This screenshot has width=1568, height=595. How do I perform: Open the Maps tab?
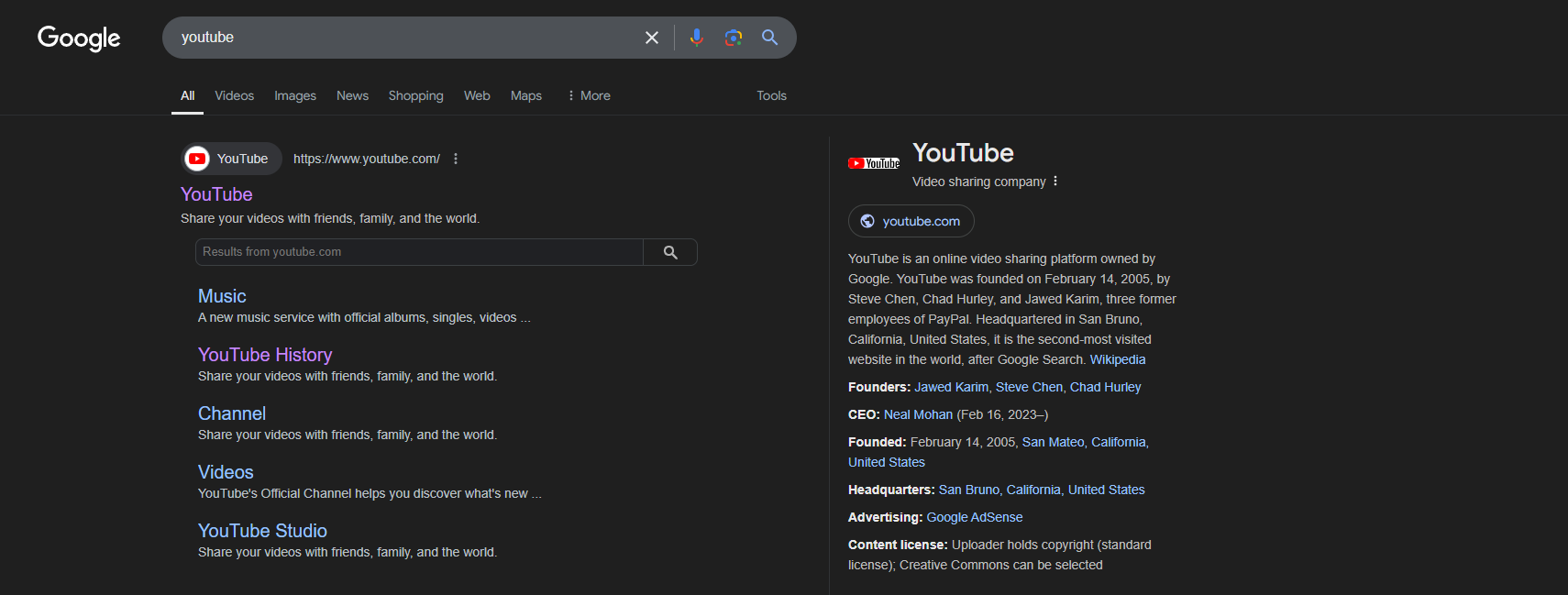(526, 95)
